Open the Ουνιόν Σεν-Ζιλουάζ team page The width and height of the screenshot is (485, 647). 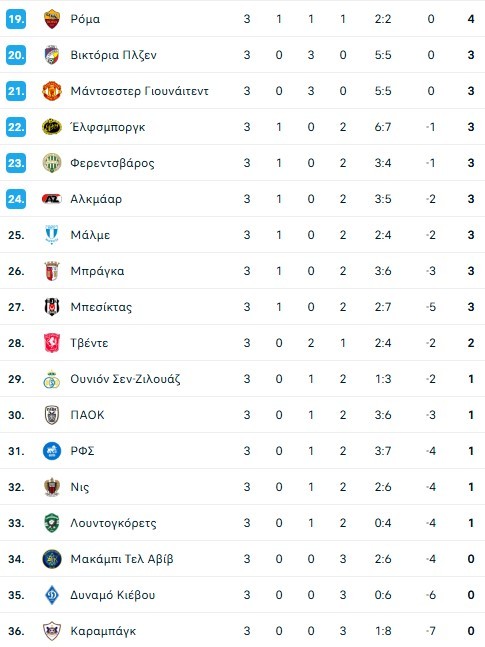click(x=125, y=379)
